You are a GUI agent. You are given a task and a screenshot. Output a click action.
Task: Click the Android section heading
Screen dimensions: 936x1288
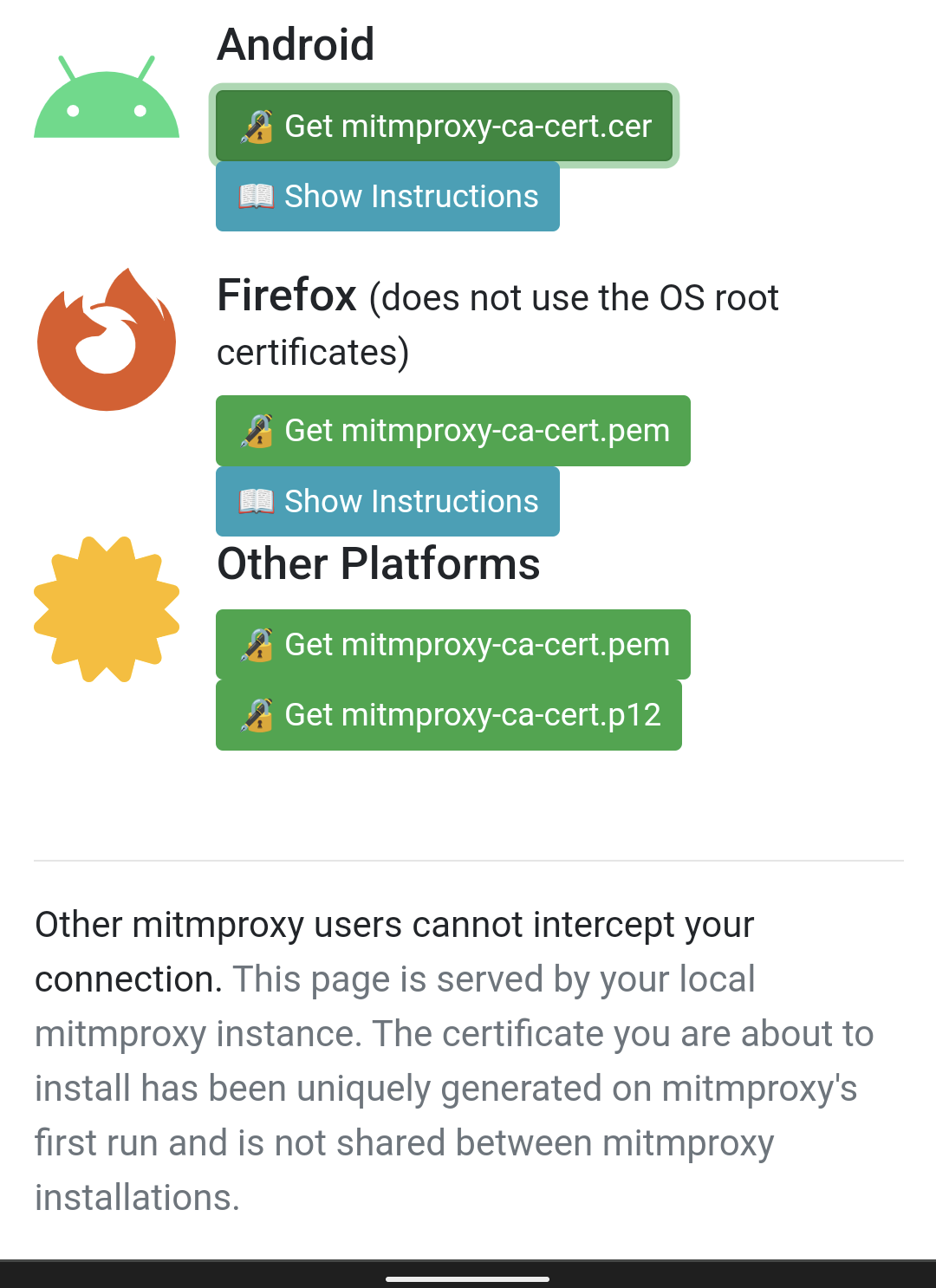tap(296, 44)
